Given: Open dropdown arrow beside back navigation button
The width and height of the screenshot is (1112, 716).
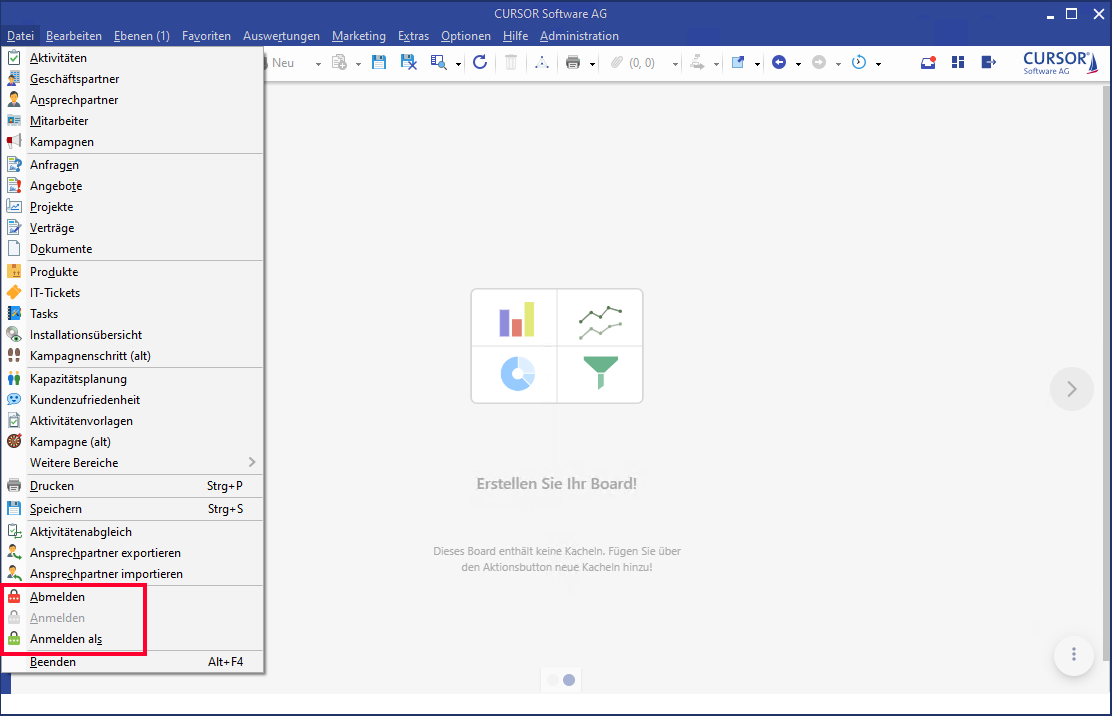Looking at the screenshot, I should [798, 64].
